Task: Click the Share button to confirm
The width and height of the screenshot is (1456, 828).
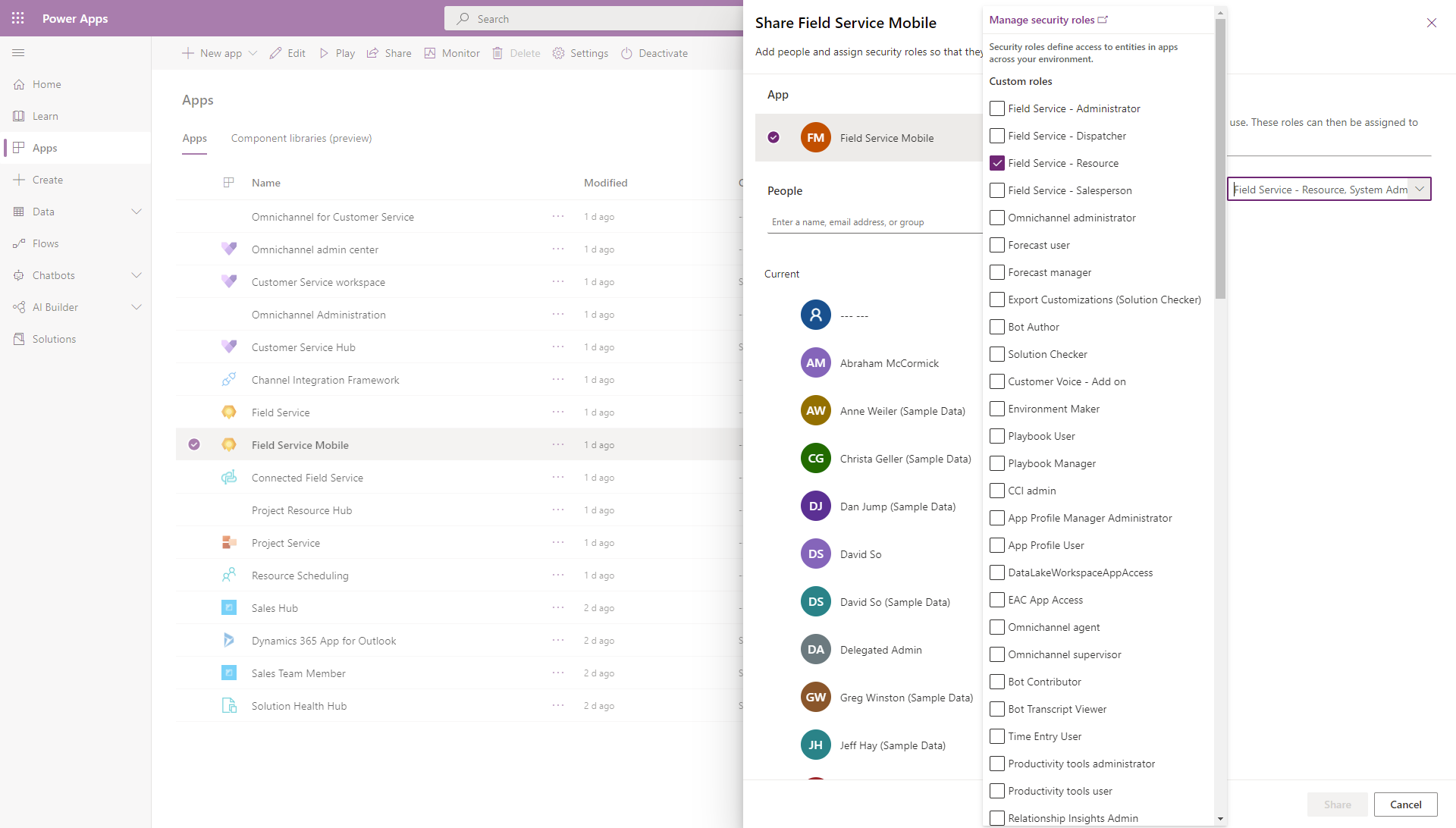Action: point(1337,804)
